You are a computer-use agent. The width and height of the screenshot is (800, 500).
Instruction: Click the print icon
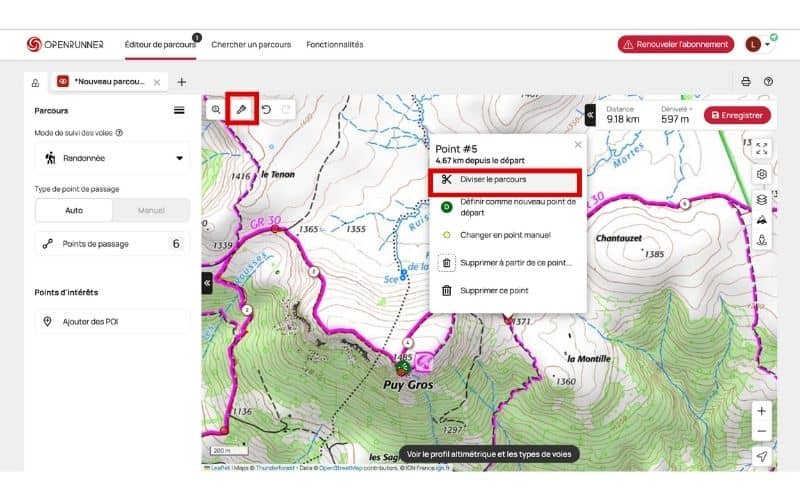point(745,82)
